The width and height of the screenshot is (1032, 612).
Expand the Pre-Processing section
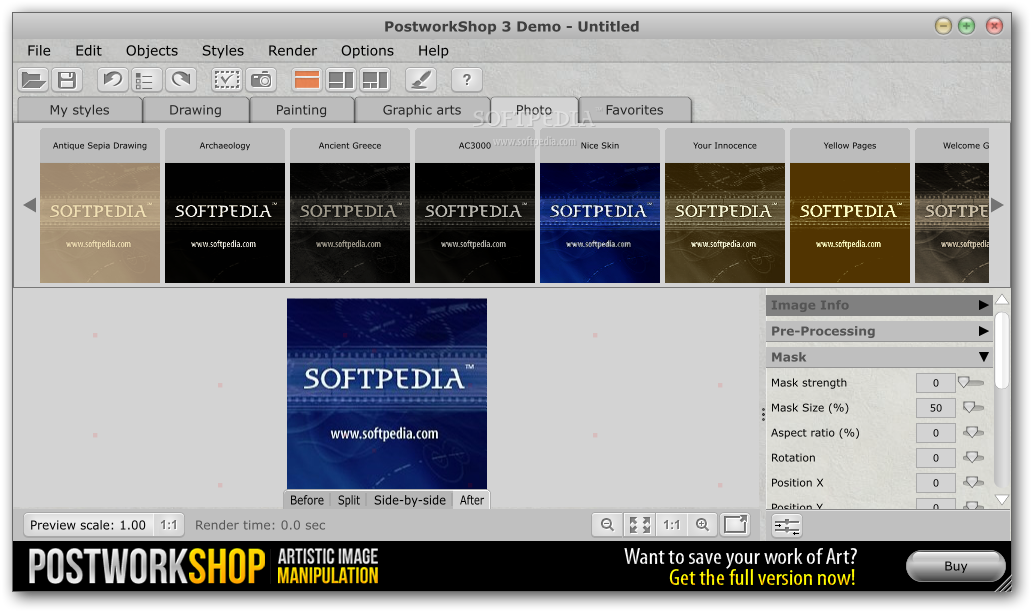point(879,331)
